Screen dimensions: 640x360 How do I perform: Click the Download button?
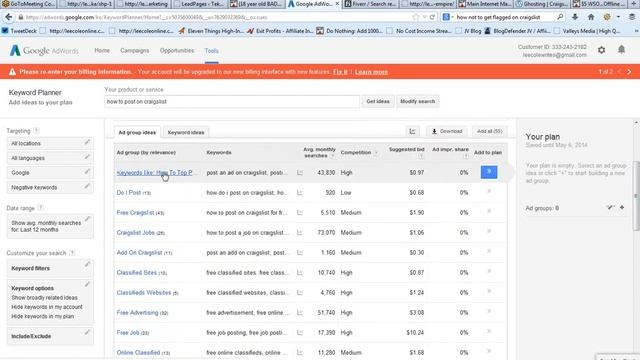[x=447, y=131]
